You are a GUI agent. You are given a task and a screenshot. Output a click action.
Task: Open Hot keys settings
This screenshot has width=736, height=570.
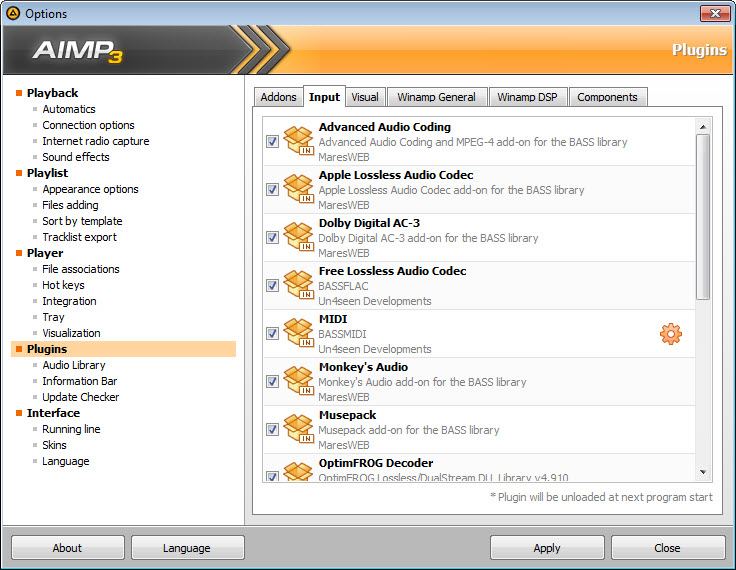[63, 285]
